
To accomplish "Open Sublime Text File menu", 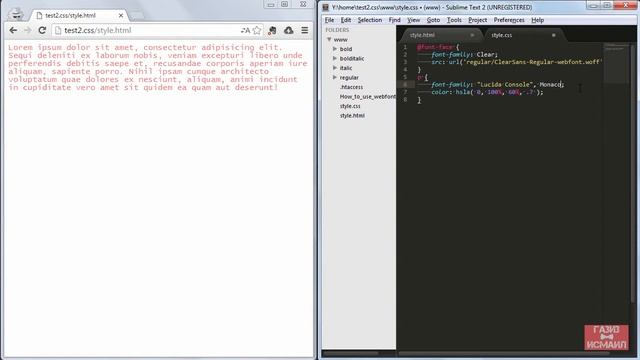I will (x=329, y=20).
